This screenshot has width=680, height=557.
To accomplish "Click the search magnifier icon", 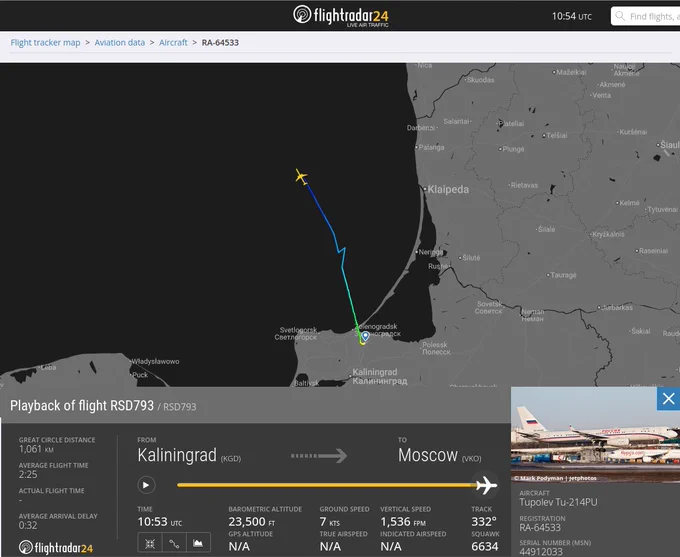I will click(620, 16).
